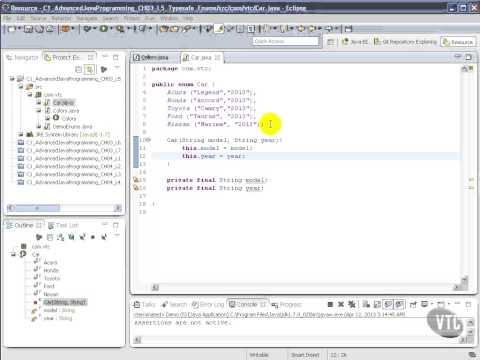Screen dimensions: 480x360
Task: Collapse the Car node in Outline
Action: 13,254
